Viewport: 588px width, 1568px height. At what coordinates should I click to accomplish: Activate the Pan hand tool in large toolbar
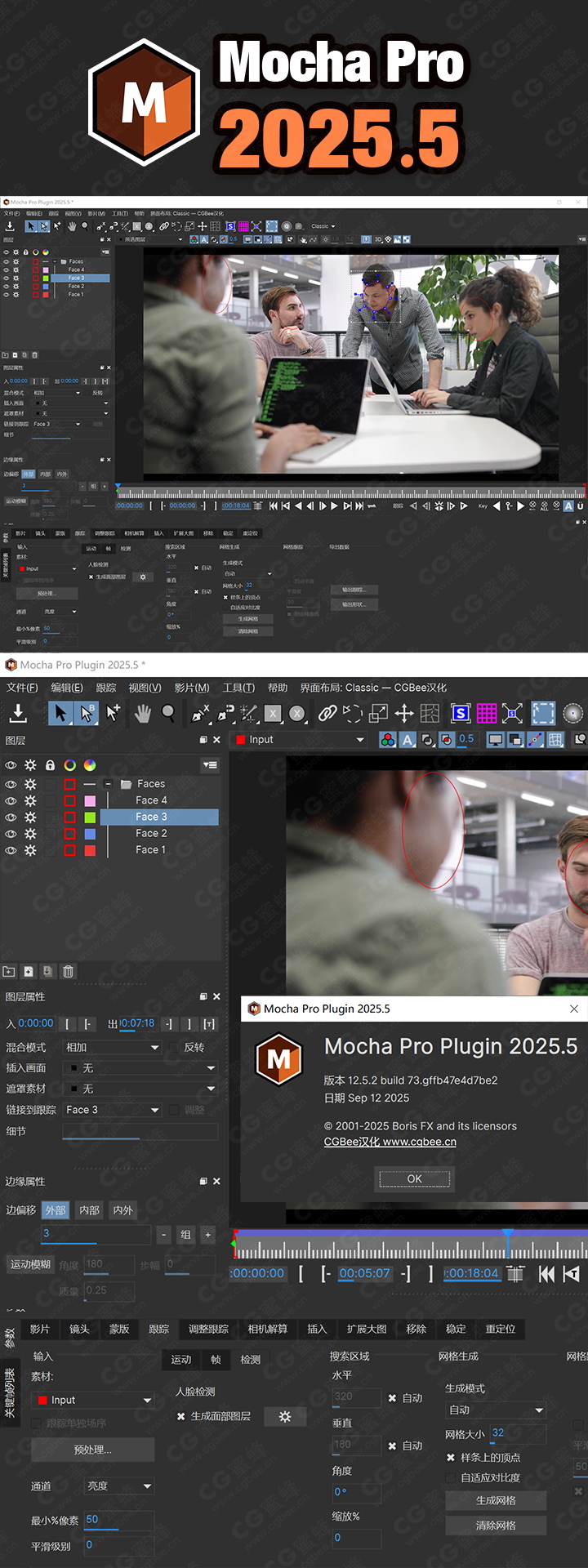coord(142,713)
